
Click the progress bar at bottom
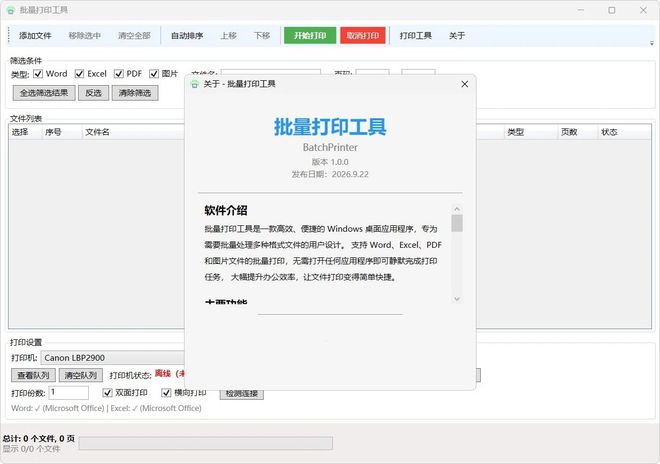(205, 443)
